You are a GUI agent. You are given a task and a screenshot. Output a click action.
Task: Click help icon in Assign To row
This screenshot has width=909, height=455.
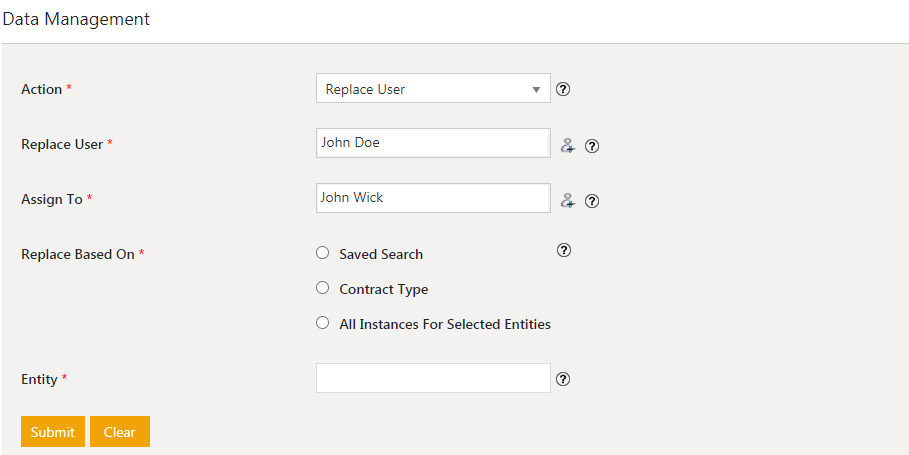tap(592, 201)
